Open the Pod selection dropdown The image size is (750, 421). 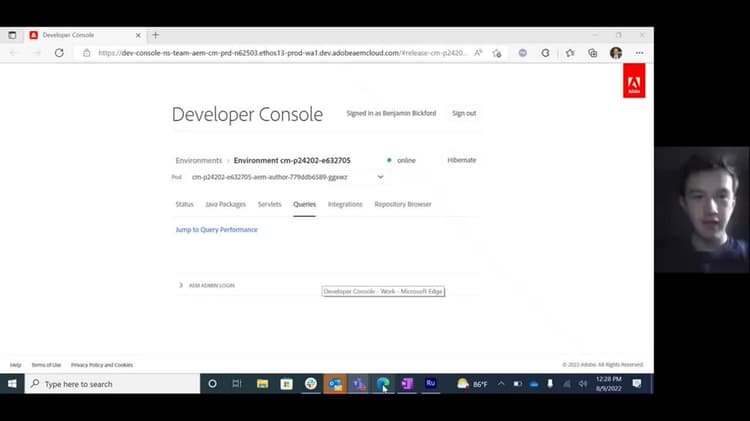coord(287,177)
